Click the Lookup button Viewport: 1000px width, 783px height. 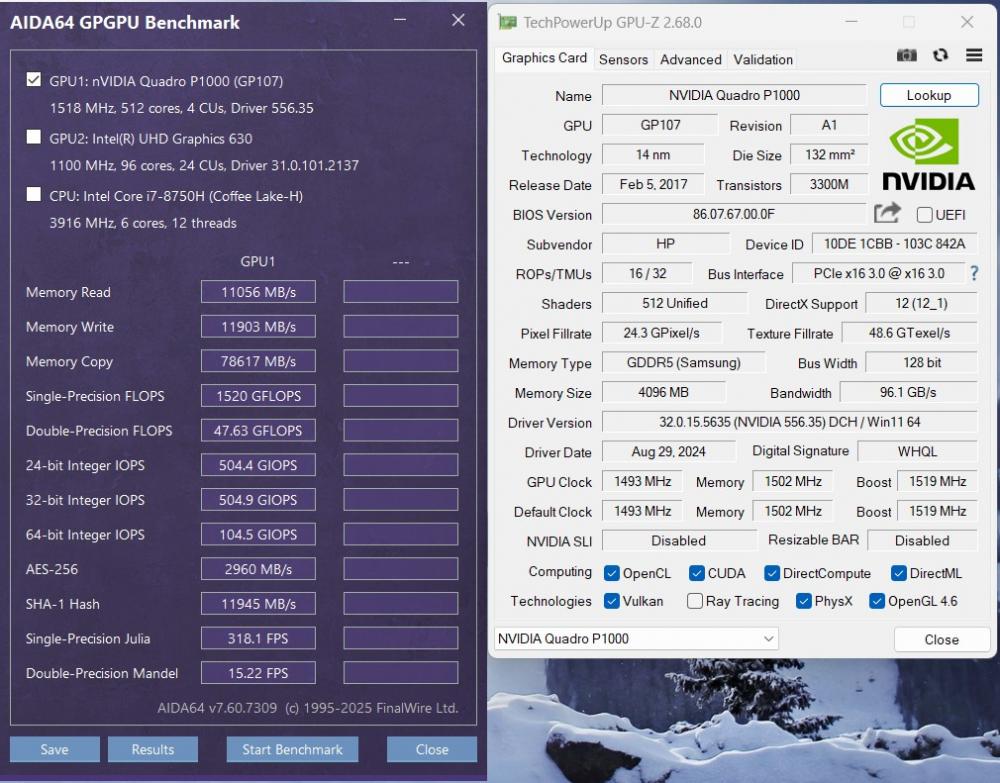point(928,95)
